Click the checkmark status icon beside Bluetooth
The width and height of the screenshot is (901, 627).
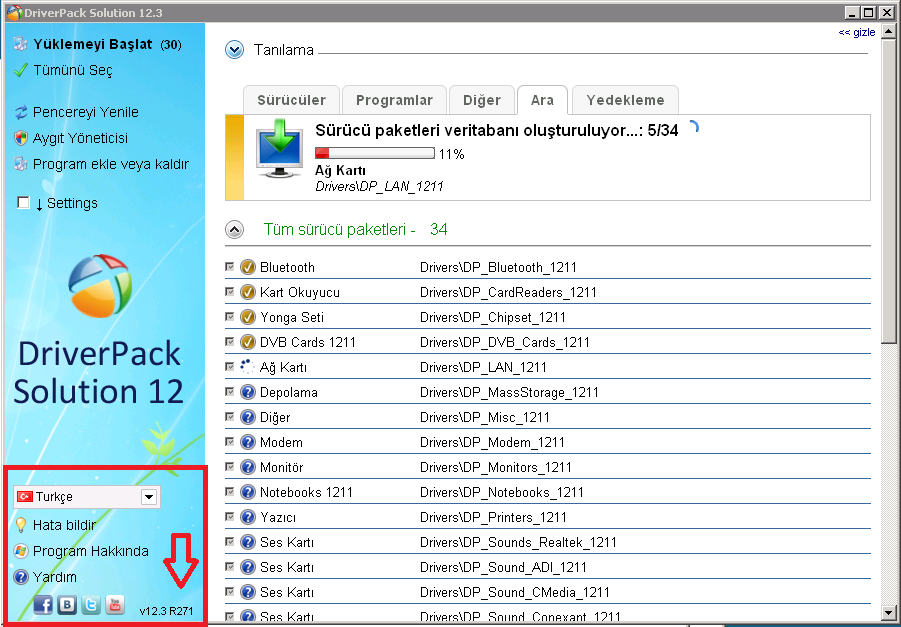[248, 267]
